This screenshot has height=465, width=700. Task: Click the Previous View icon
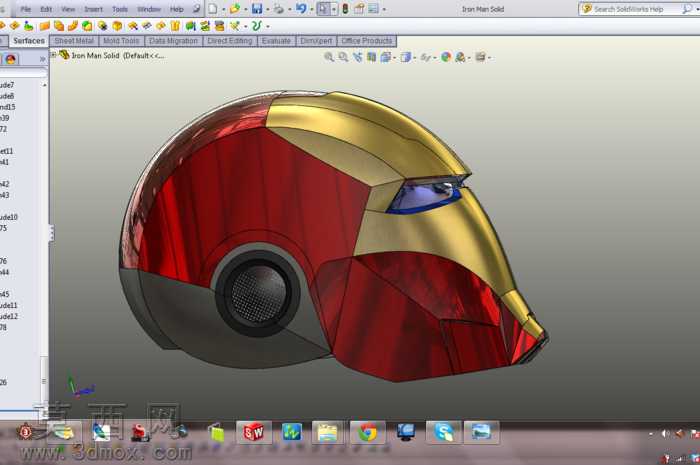pos(357,57)
